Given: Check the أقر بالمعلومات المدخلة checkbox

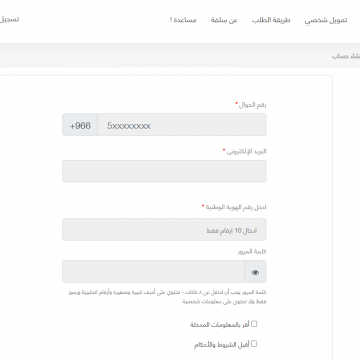Looking at the screenshot, I should click(254, 324).
